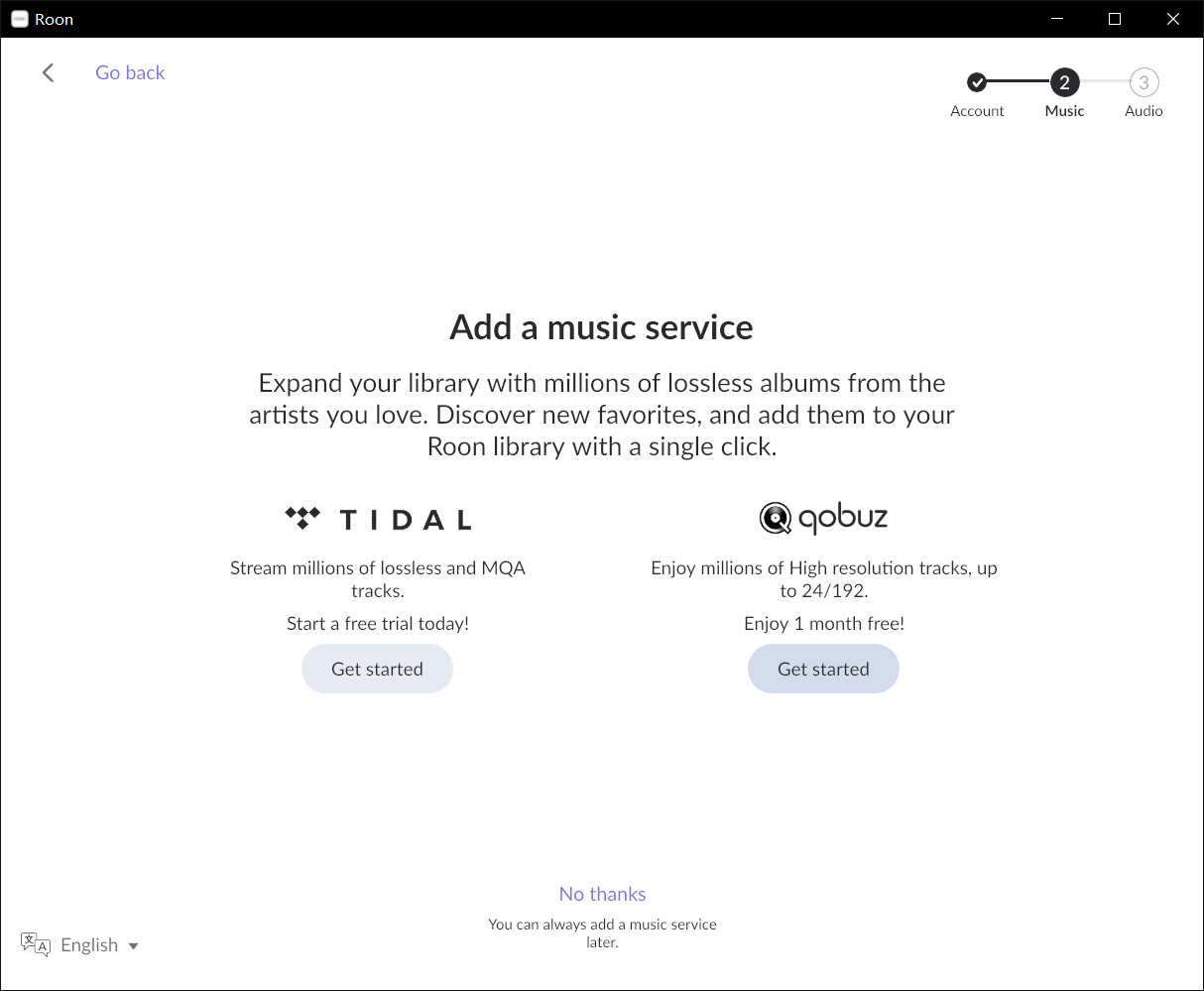Select step 3 Audio circle
The image size is (1204, 991).
coord(1144,82)
